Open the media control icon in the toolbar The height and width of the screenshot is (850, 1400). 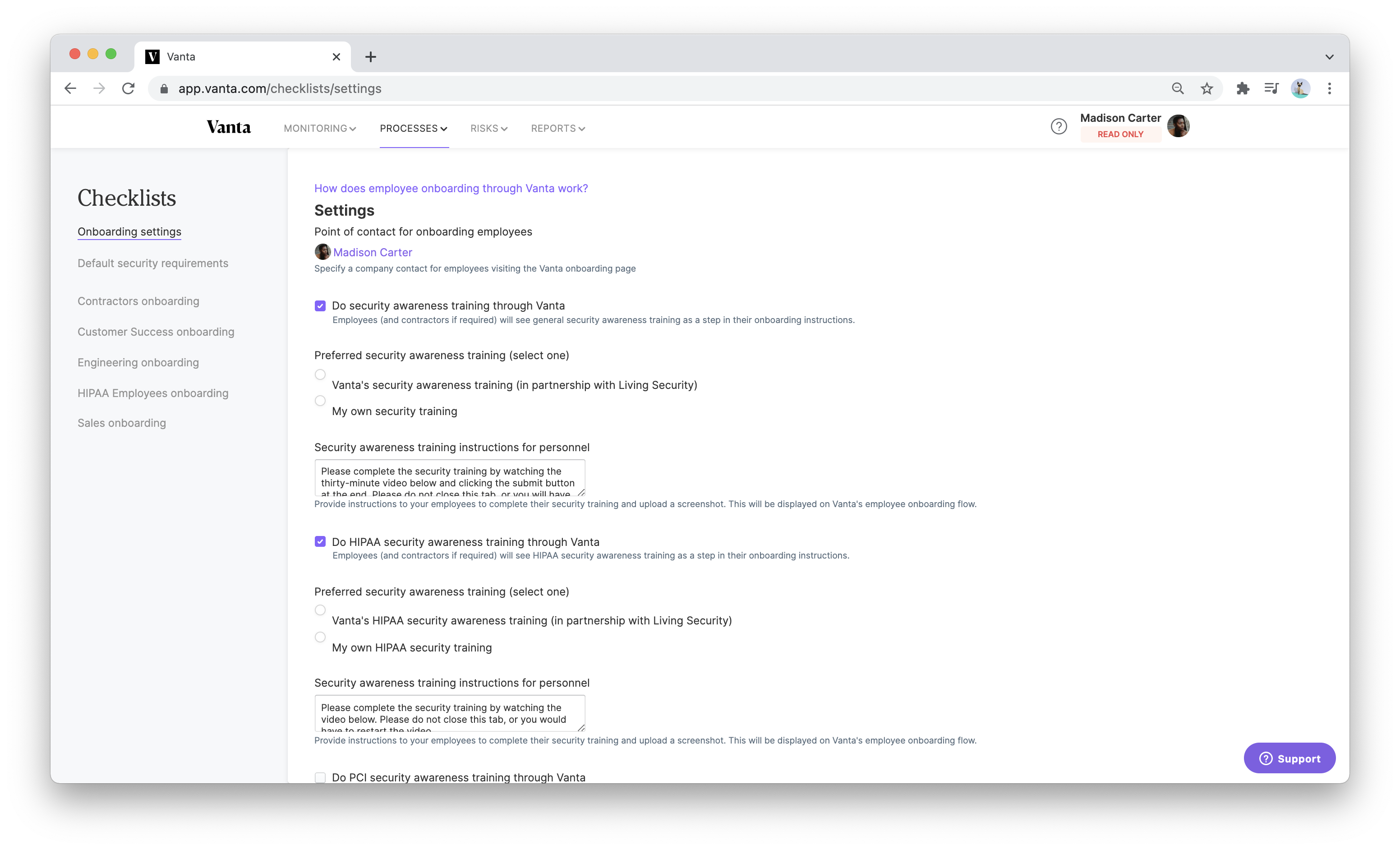pyautogui.click(x=1271, y=88)
